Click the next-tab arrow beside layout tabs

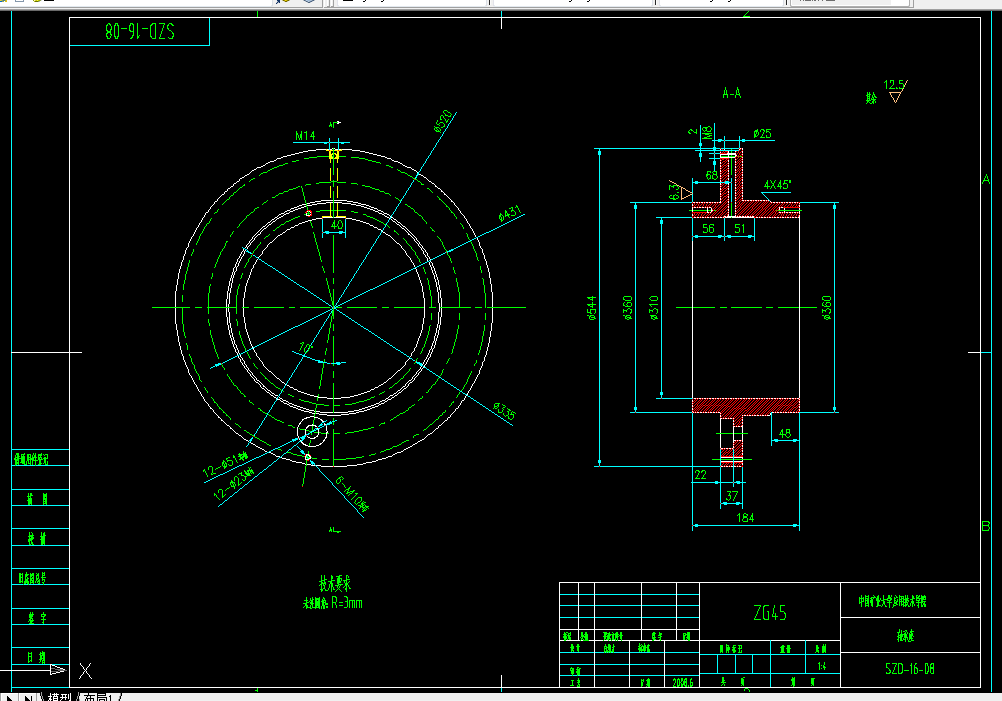(x=8, y=697)
